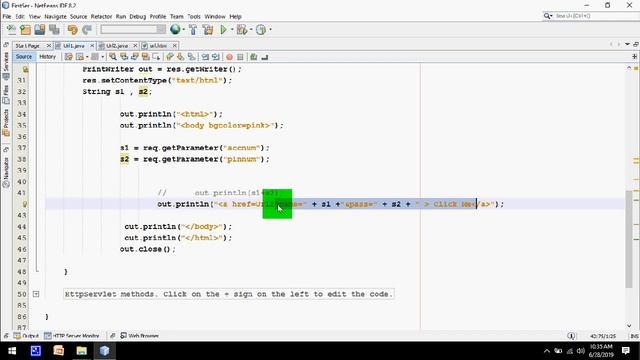
Task: Click the Find Selection magnifier icon
Action: tap(113, 57)
